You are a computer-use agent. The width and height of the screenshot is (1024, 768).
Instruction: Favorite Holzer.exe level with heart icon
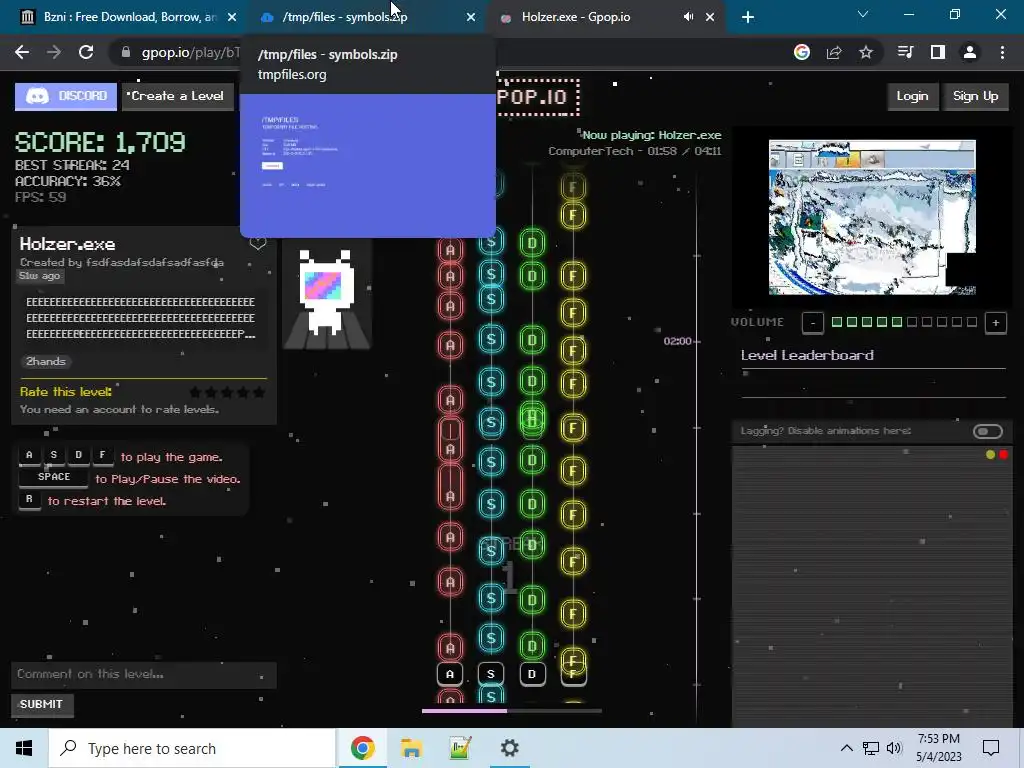258,244
